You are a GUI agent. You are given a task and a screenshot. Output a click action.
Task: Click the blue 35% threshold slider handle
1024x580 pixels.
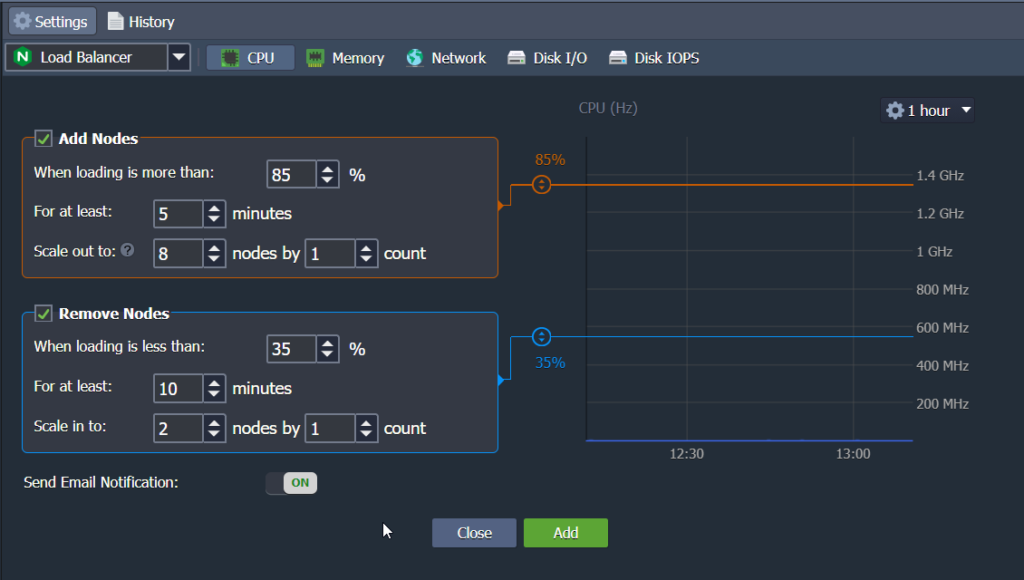click(x=541, y=337)
